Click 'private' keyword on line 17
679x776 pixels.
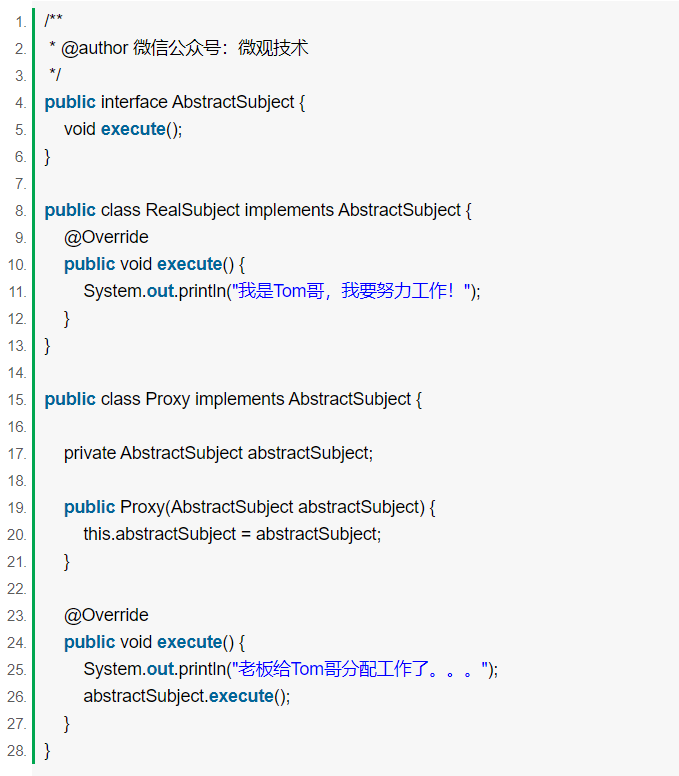tap(90, 453)
